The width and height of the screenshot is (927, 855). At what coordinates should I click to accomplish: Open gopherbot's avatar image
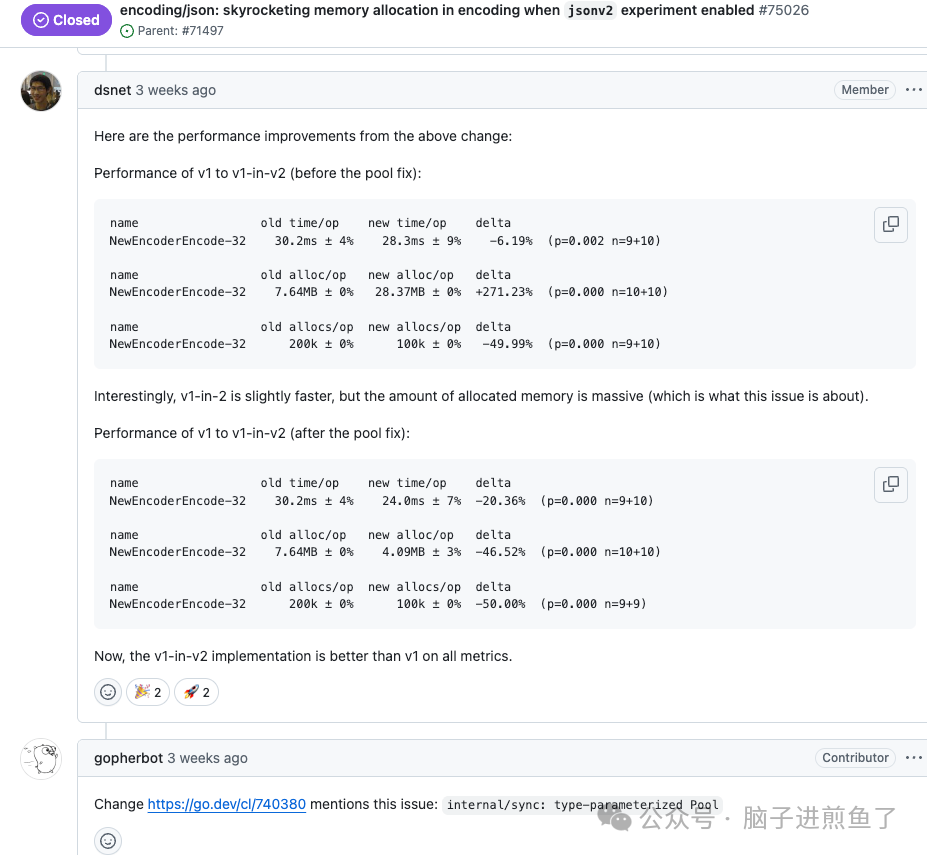(41, 759)
